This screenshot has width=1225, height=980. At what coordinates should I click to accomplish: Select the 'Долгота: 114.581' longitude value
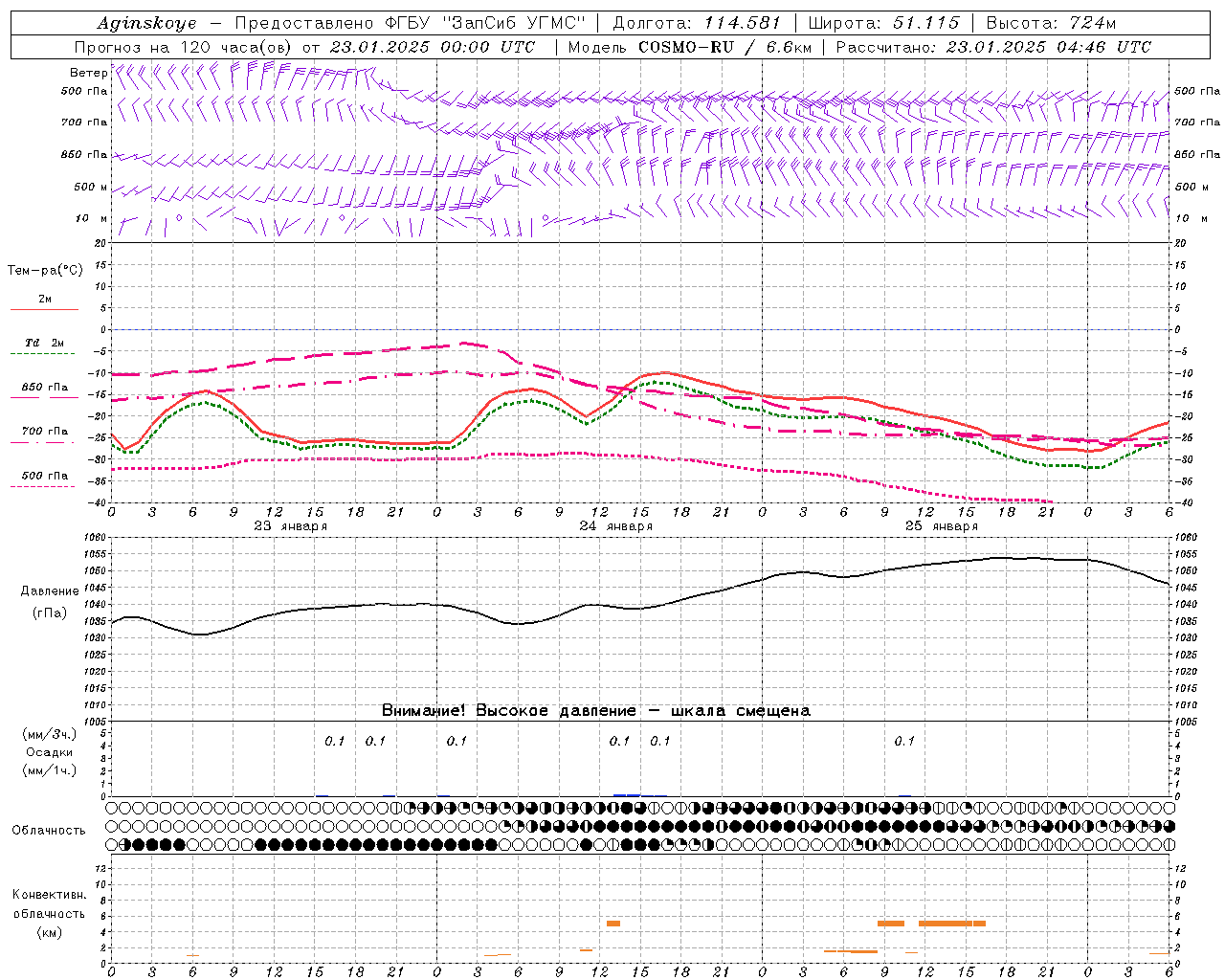tap(698, 23)
